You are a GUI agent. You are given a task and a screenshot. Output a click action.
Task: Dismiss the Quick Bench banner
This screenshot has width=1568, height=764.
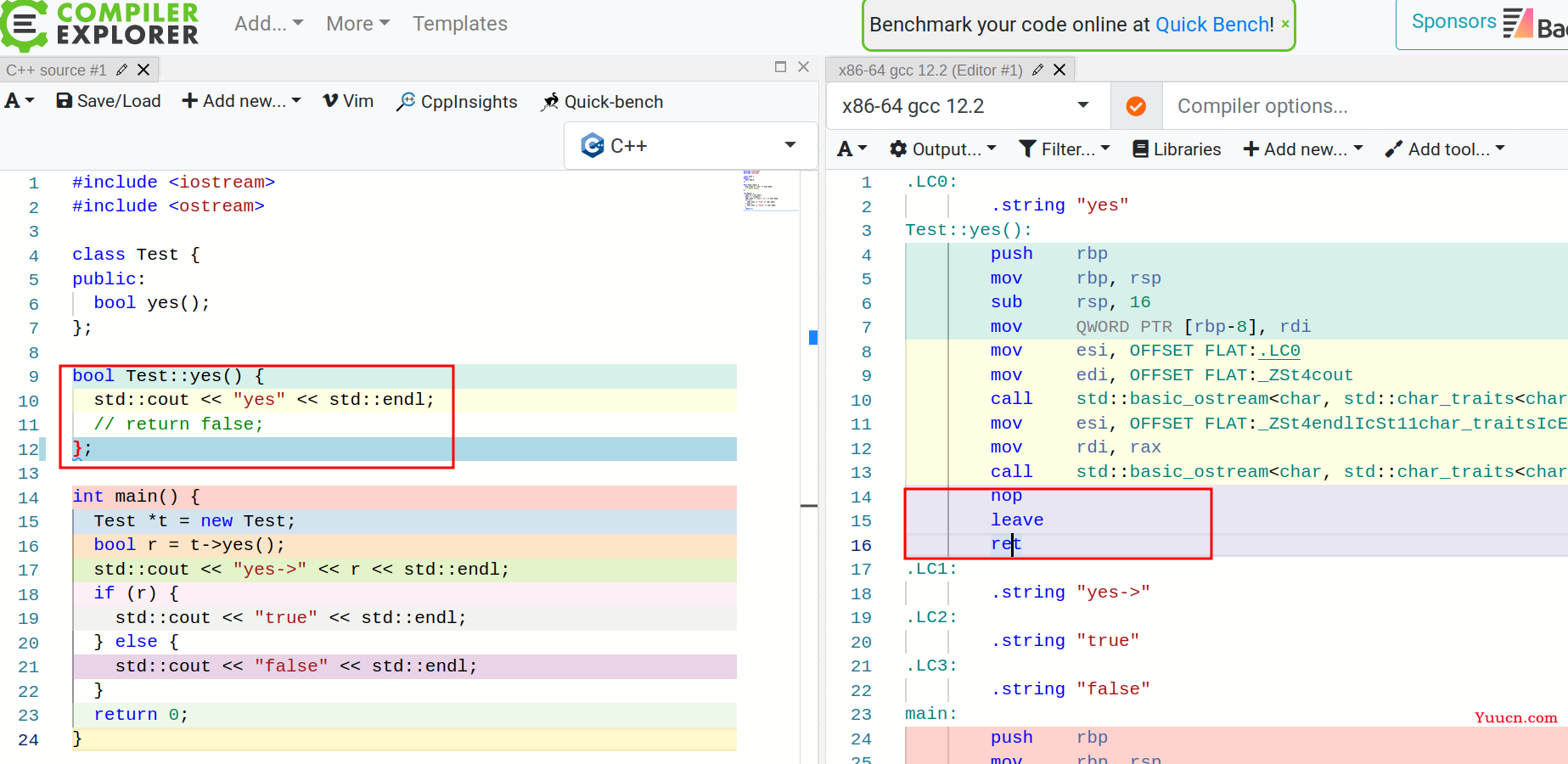tap(1285, 24)
